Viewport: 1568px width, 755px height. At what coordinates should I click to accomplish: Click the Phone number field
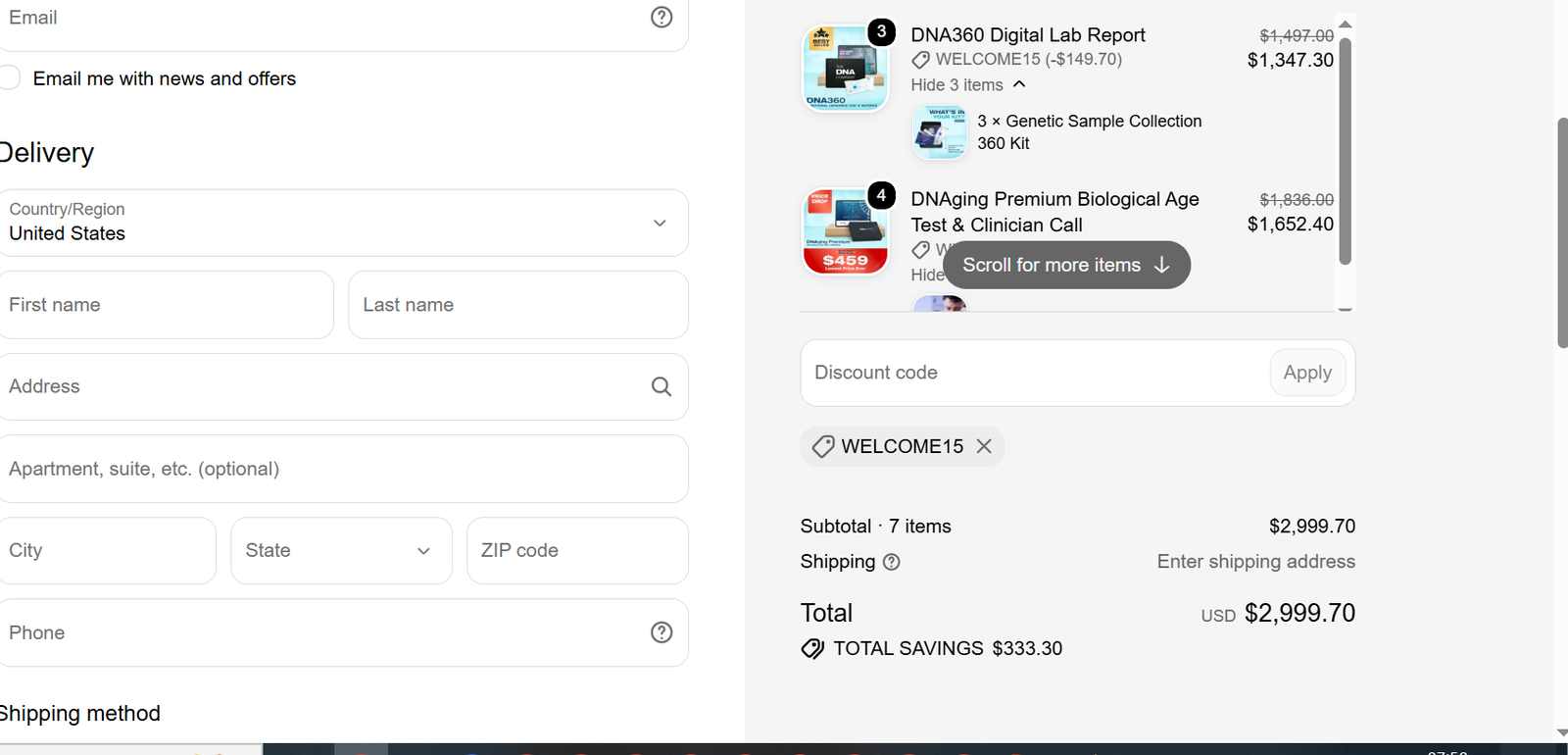point(344,632)
